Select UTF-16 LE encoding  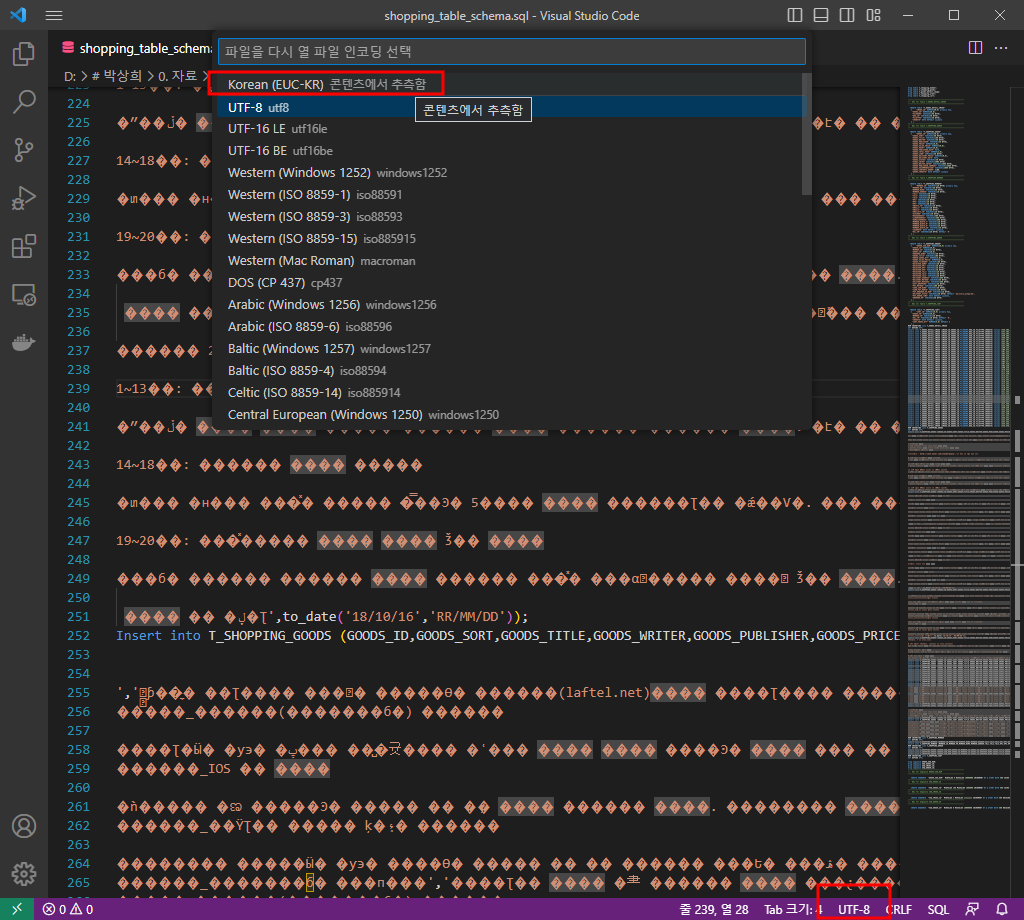[x=509, y=129]
